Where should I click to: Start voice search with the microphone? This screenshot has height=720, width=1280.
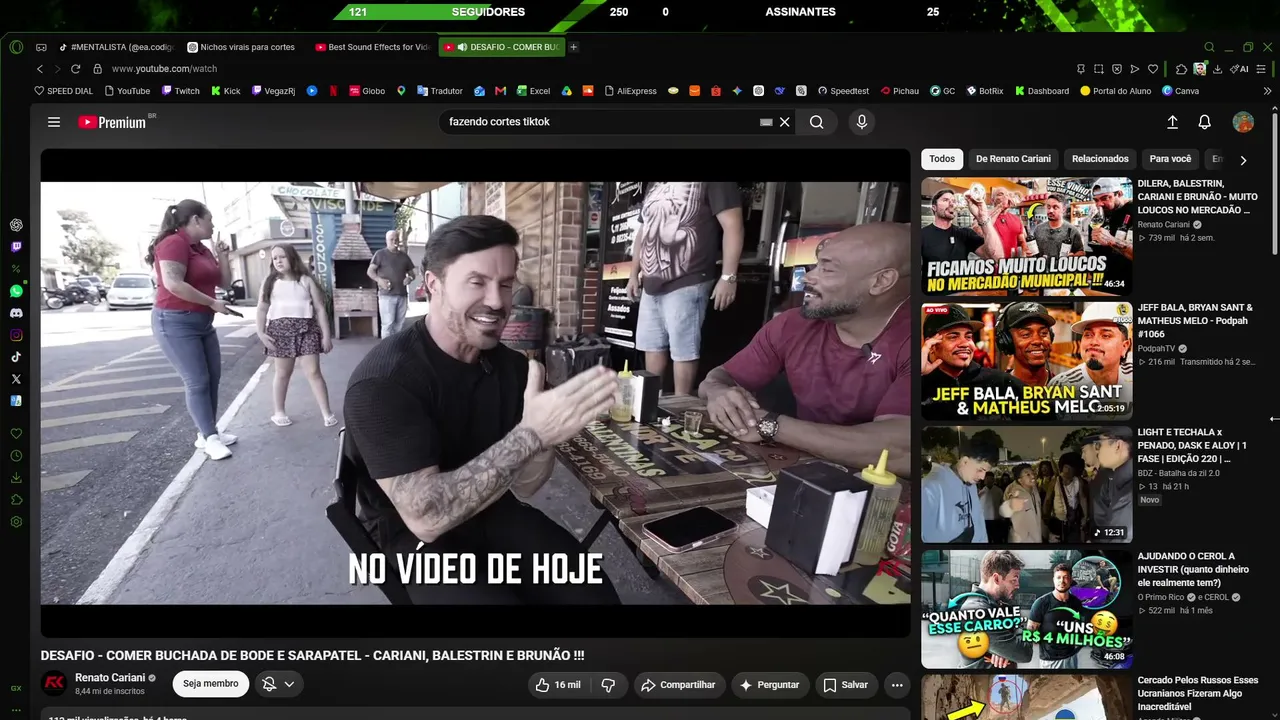click(x=862, y=122)
